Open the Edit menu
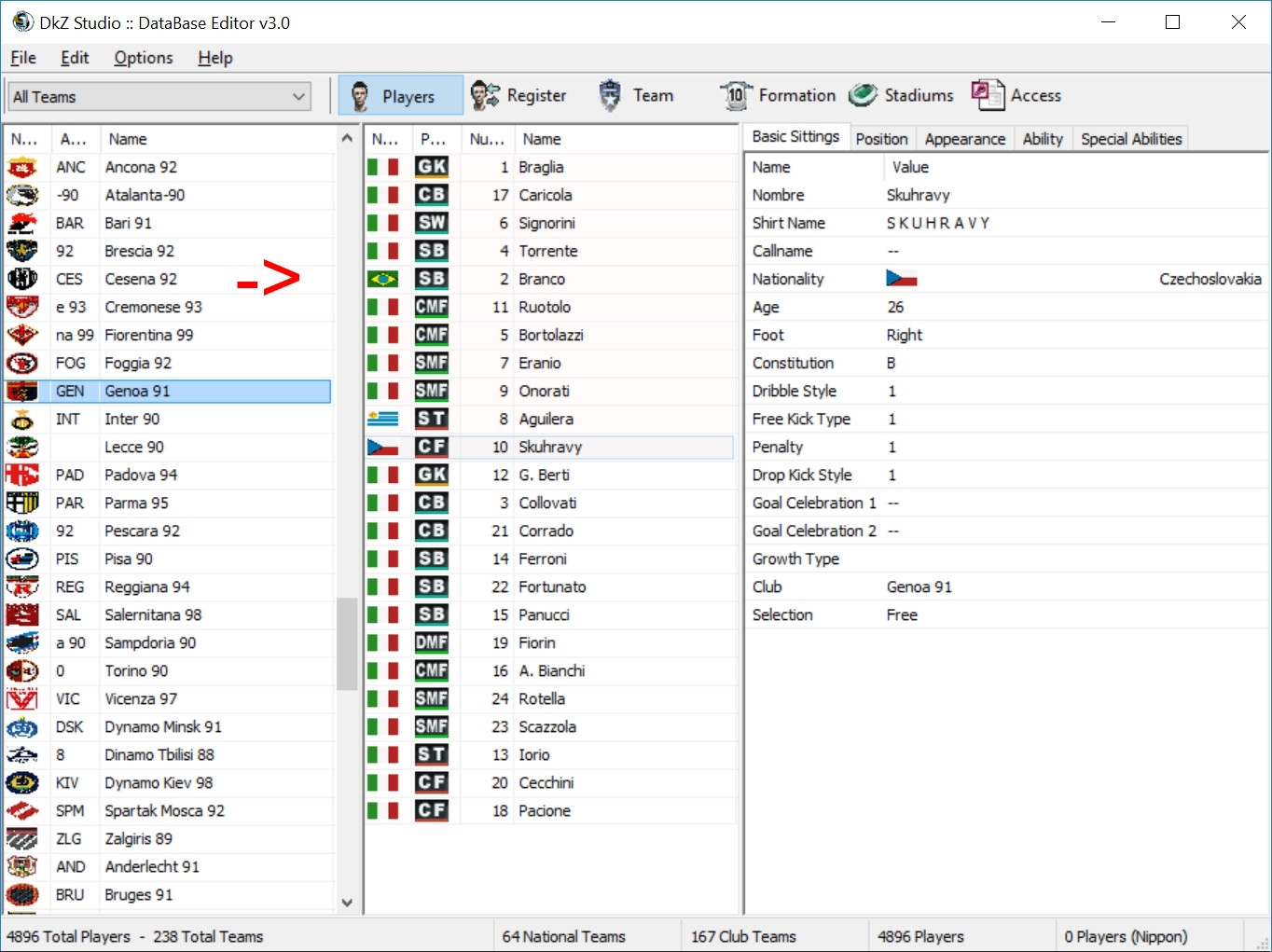 click(x=75, y=58)
